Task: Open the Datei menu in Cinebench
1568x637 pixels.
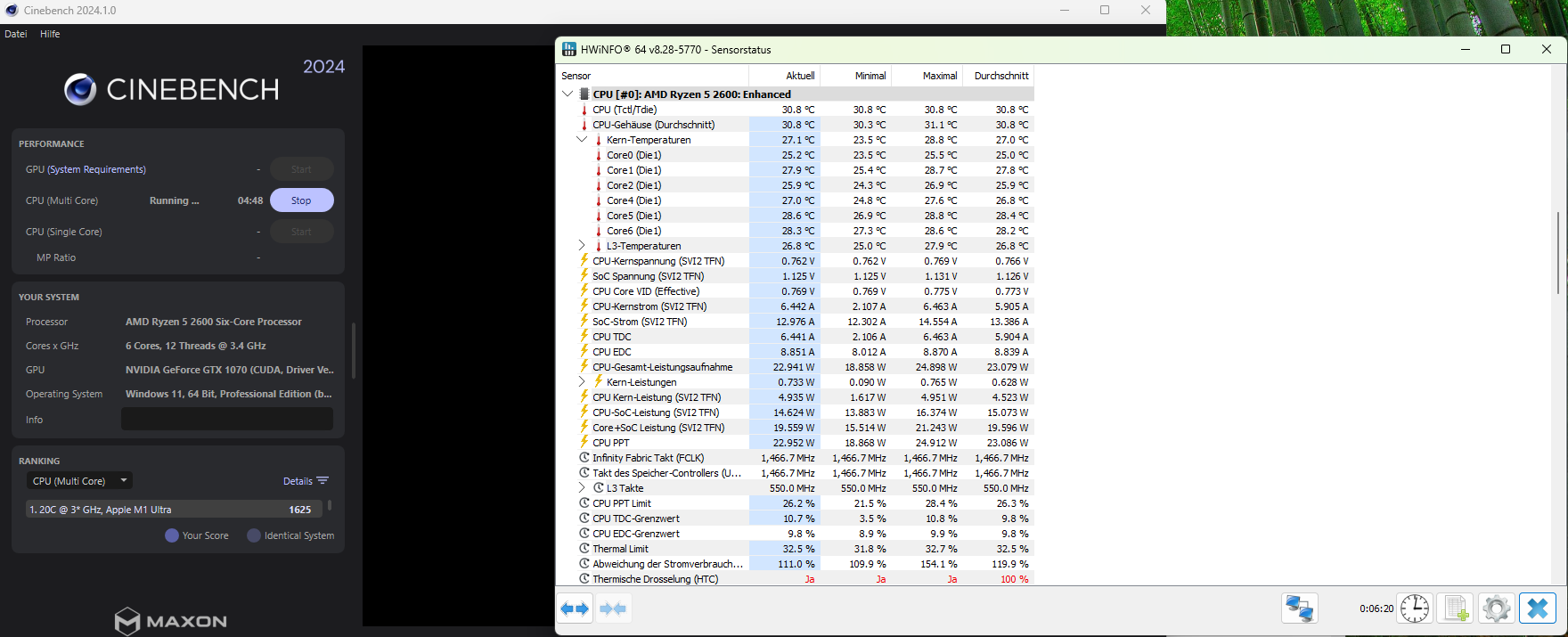Action: point(16,34)
